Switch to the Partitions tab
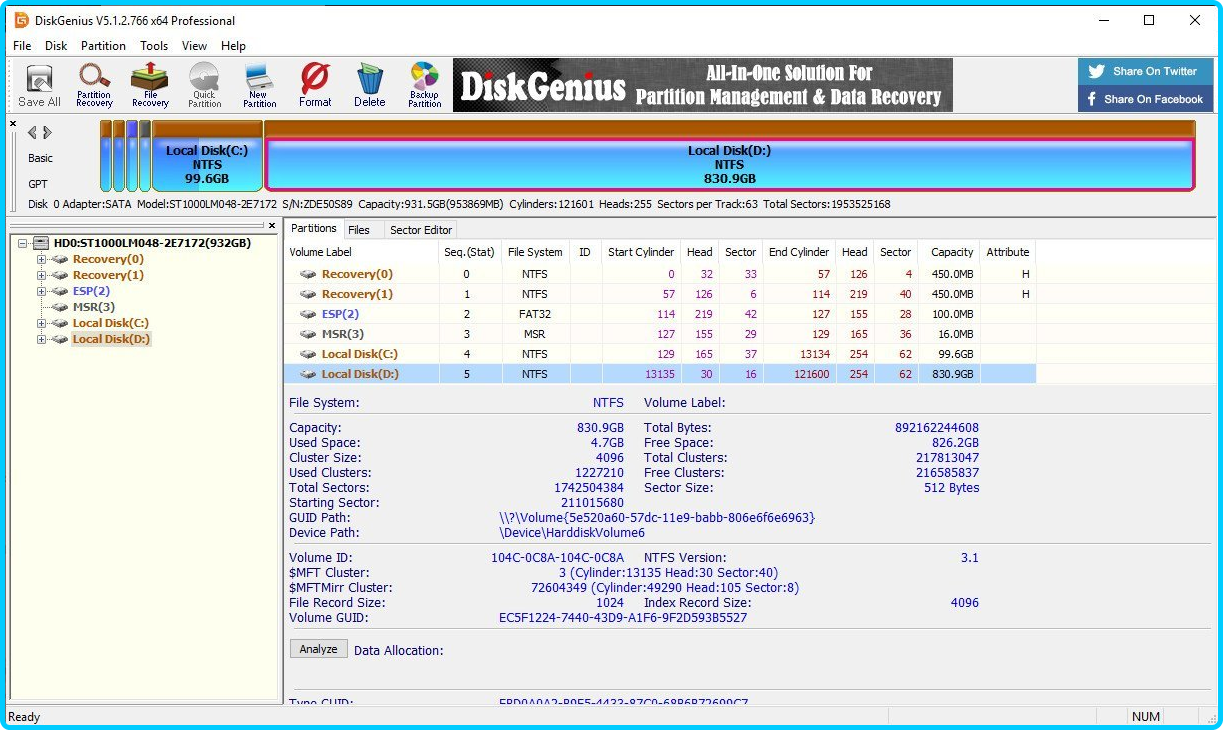This screenshot has height=730, width=1223. (x=314, y=228)
